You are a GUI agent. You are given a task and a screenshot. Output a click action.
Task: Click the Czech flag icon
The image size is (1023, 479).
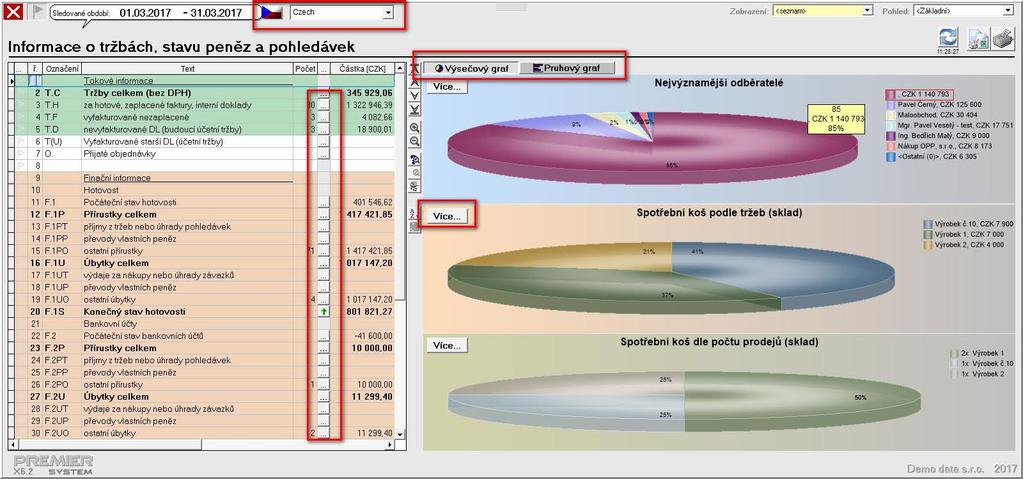click(x=271, y=12)
